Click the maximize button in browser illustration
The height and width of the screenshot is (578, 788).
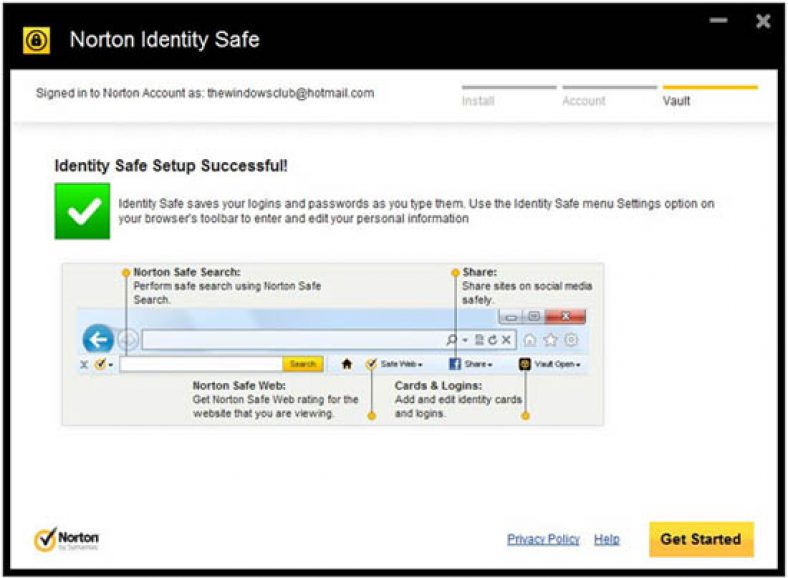point(534,317)
